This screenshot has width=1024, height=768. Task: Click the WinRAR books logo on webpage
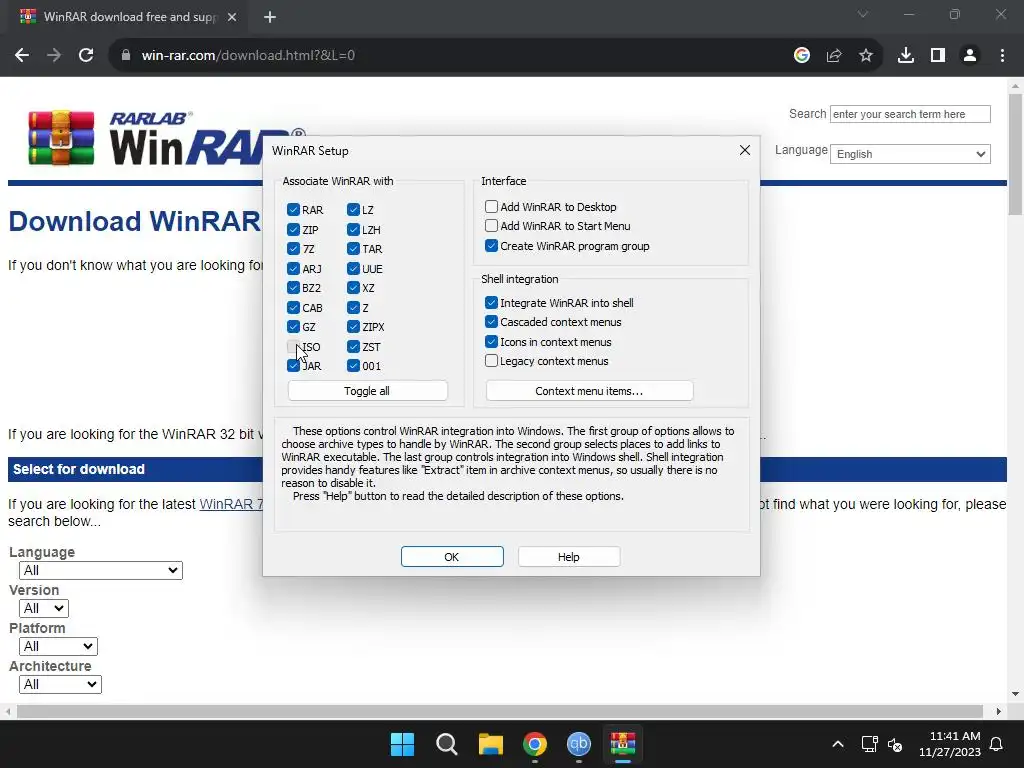click(61, 138)
